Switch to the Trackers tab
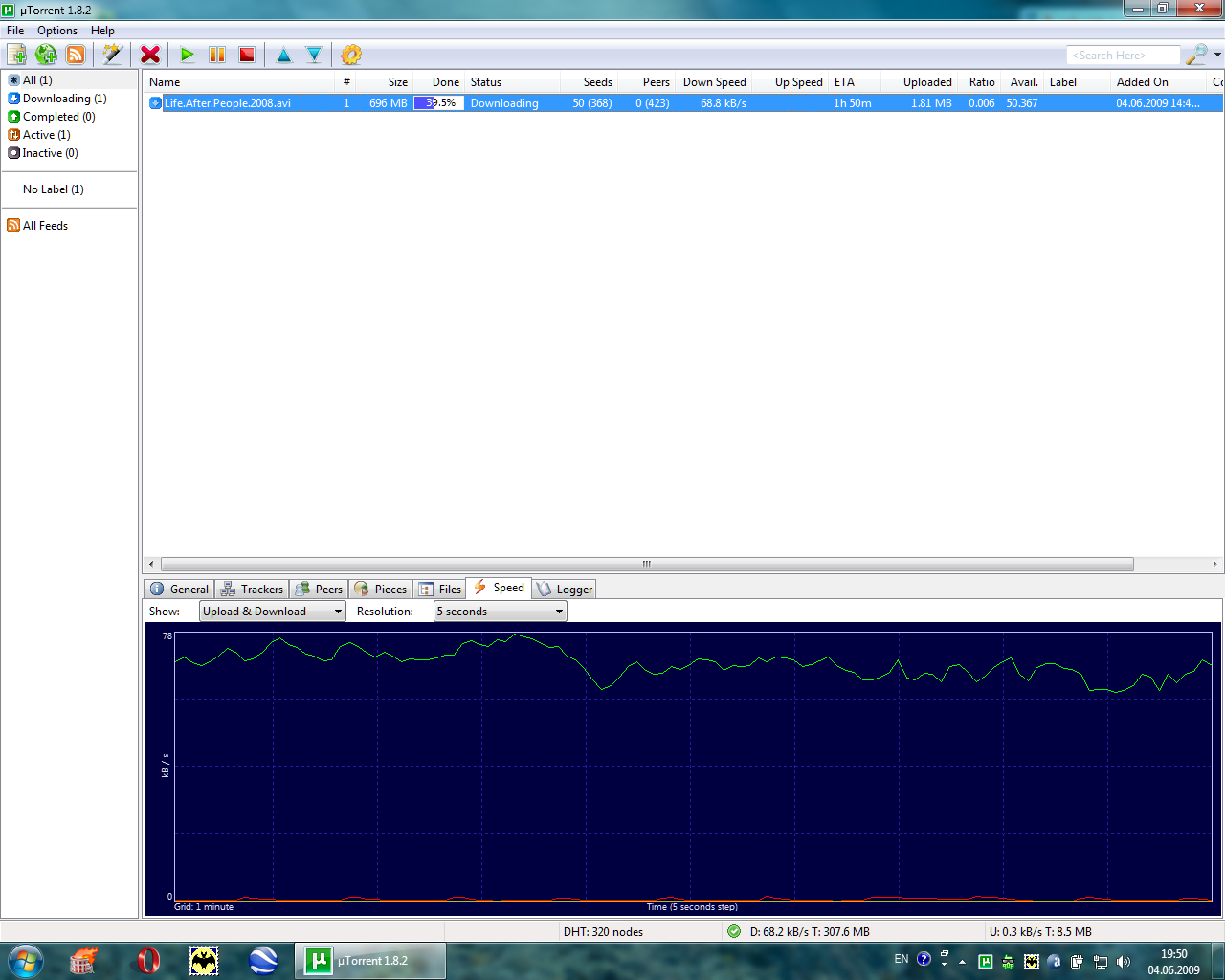The height and width of the screenshot is (980, 1225). tap(253, 590)
